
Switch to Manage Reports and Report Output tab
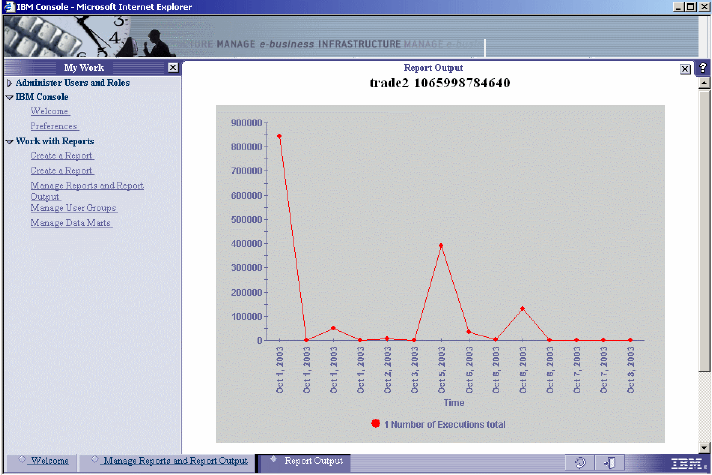tap(175, 460)
